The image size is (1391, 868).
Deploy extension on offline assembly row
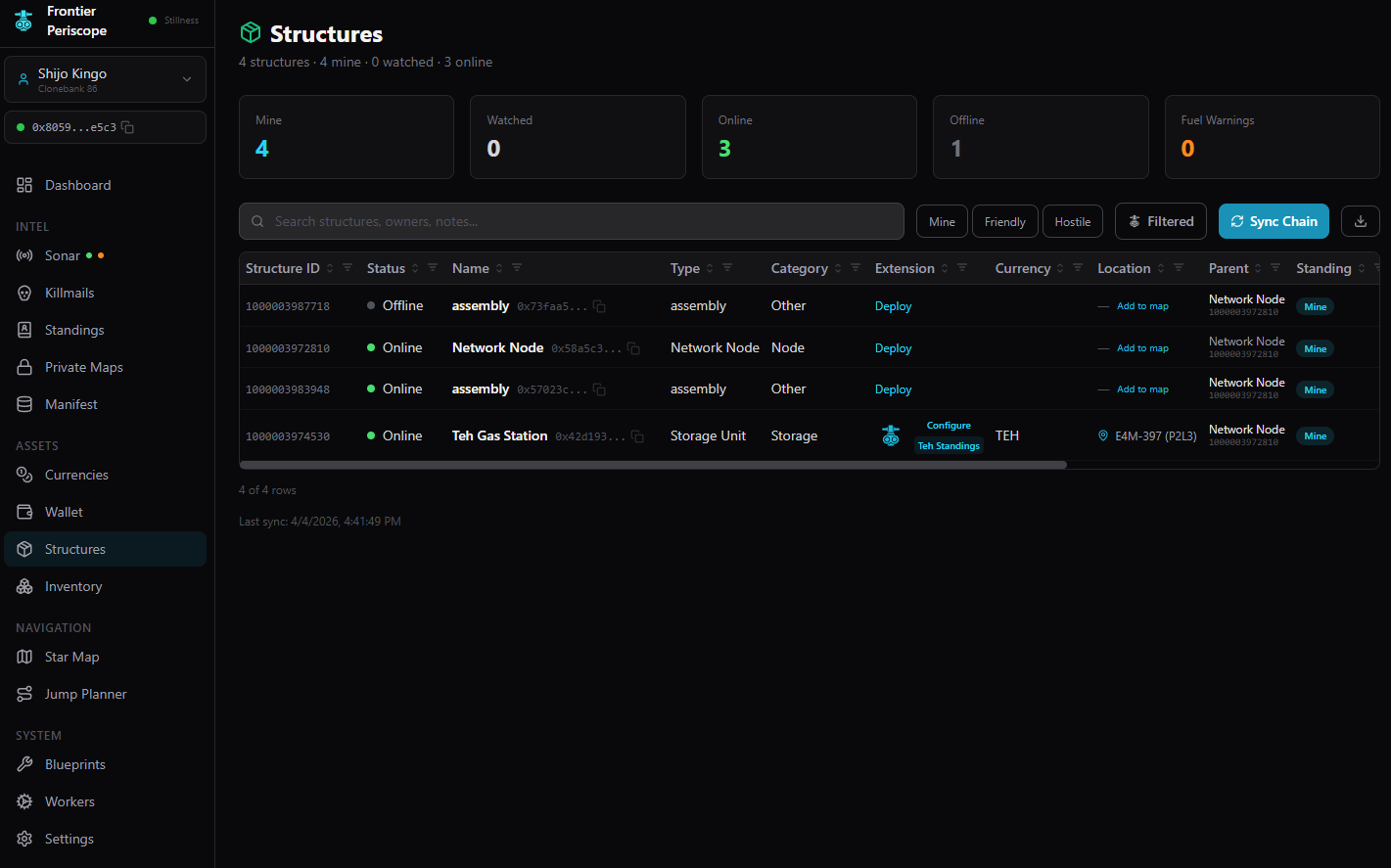click(x=893, y=306)
